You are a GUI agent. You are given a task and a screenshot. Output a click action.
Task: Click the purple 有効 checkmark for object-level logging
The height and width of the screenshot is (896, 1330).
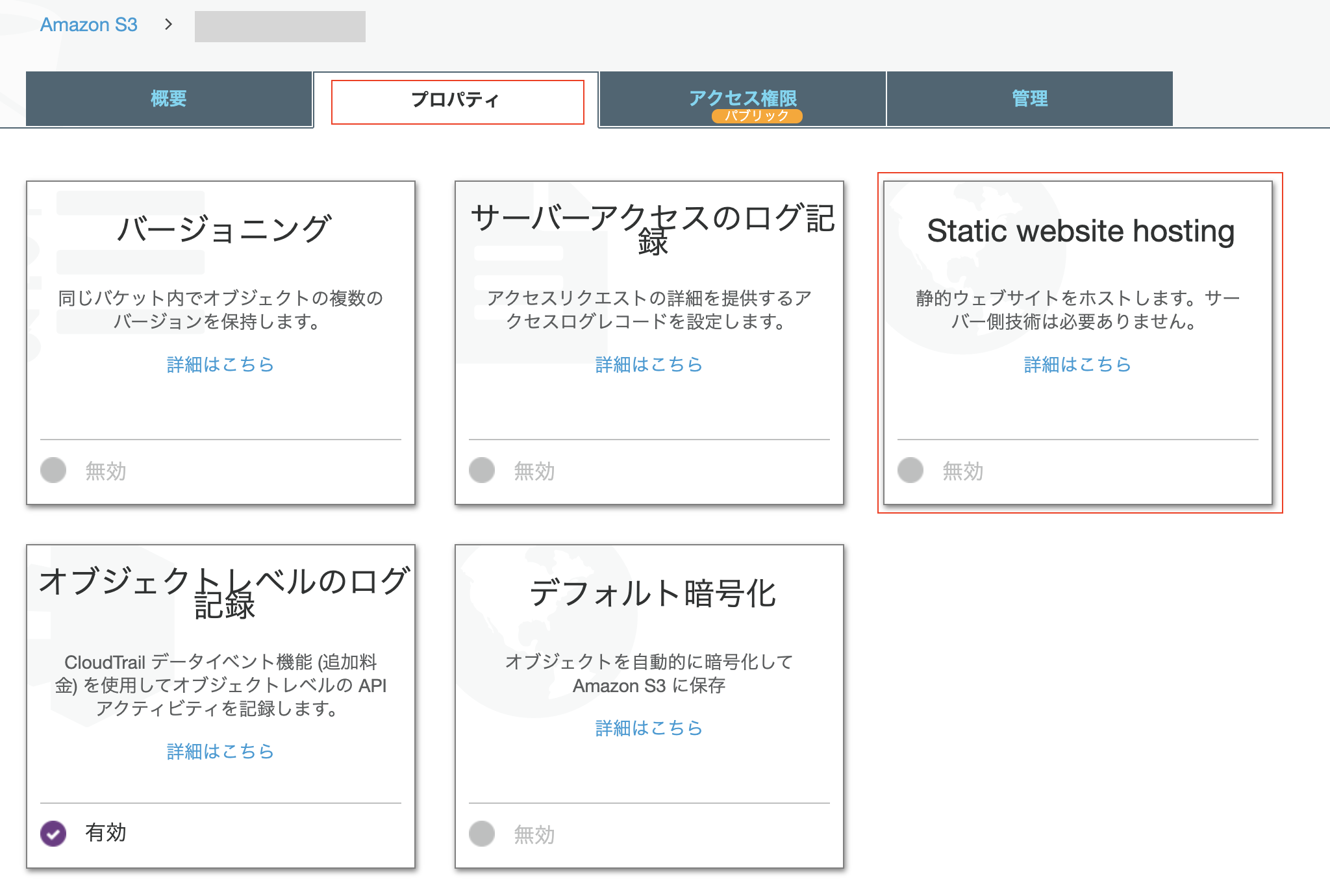coord(53,834)
